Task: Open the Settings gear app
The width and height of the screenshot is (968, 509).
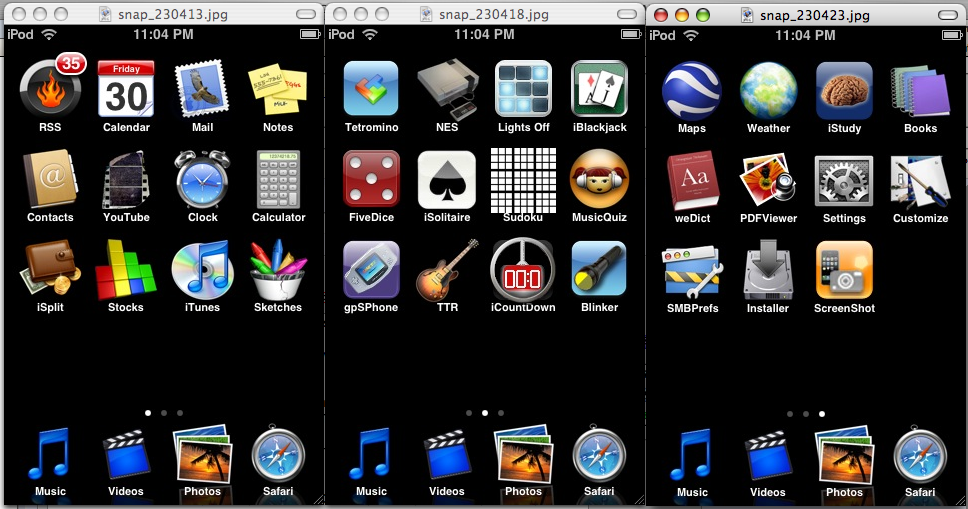Action: [x=844, y=180]
